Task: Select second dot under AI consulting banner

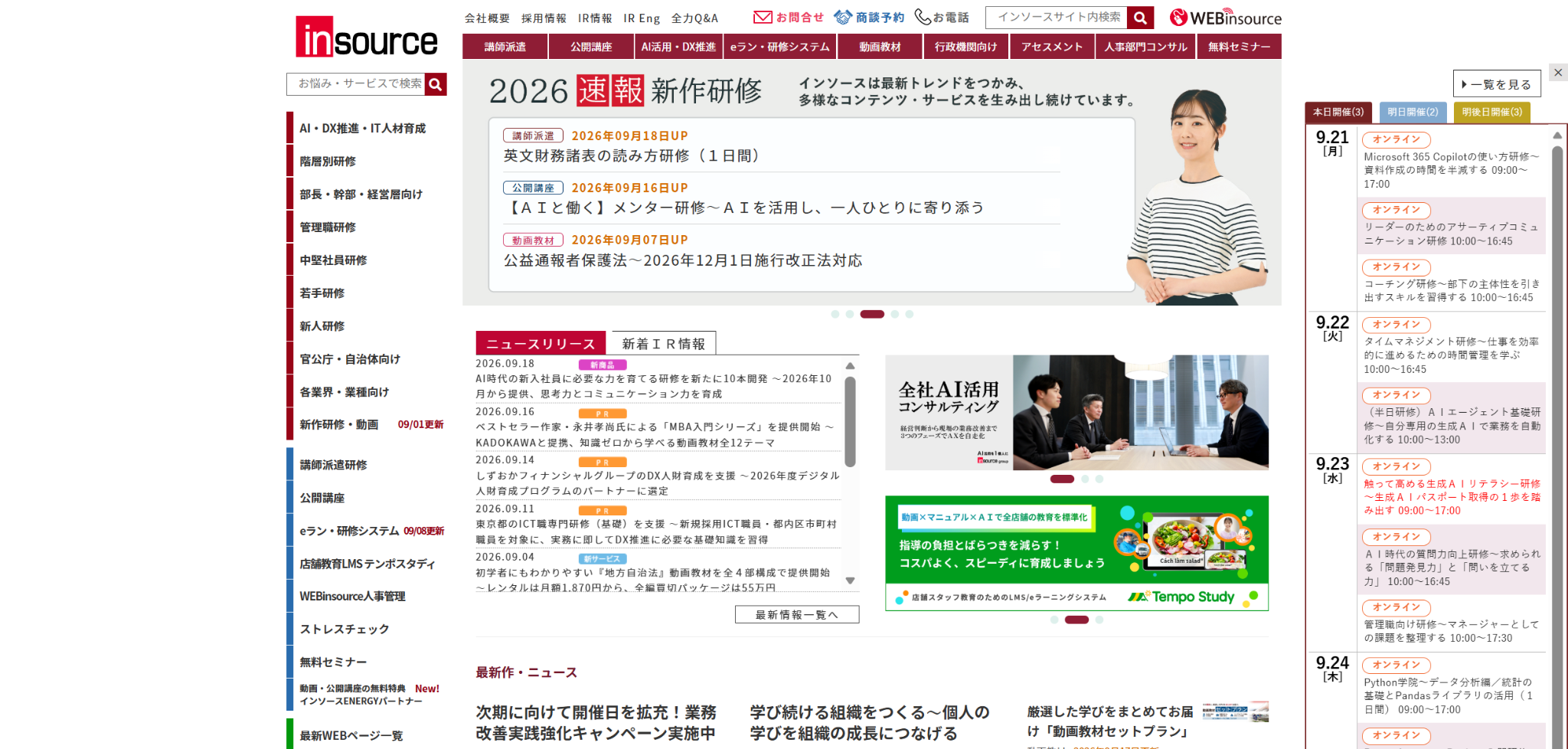Action: (x=1085, y=479)
